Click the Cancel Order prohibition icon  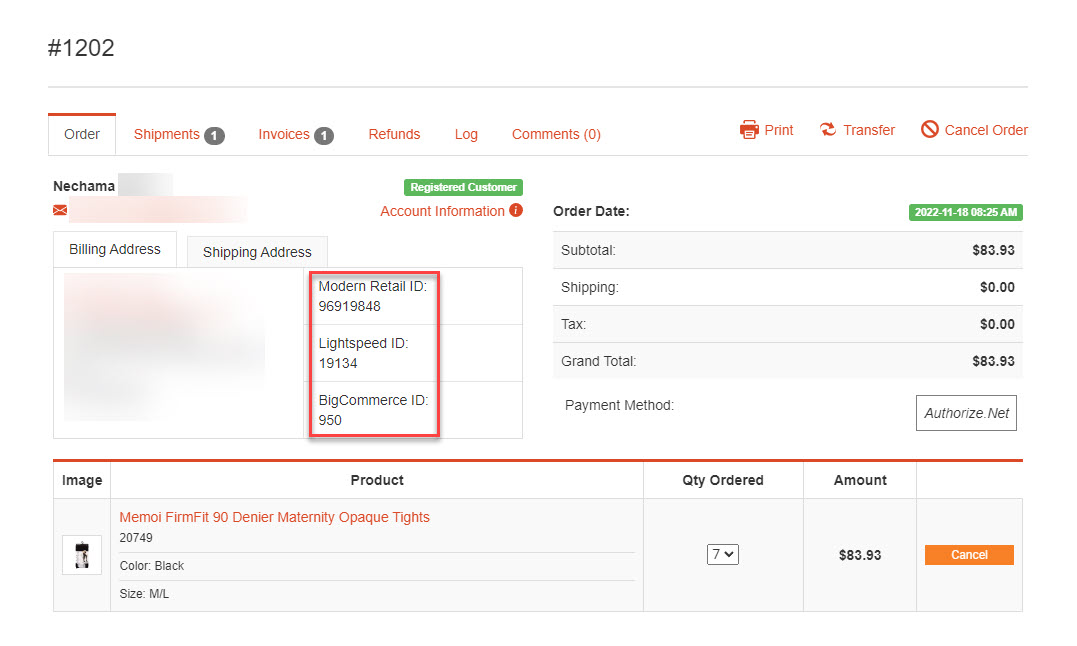pos(929,129)
